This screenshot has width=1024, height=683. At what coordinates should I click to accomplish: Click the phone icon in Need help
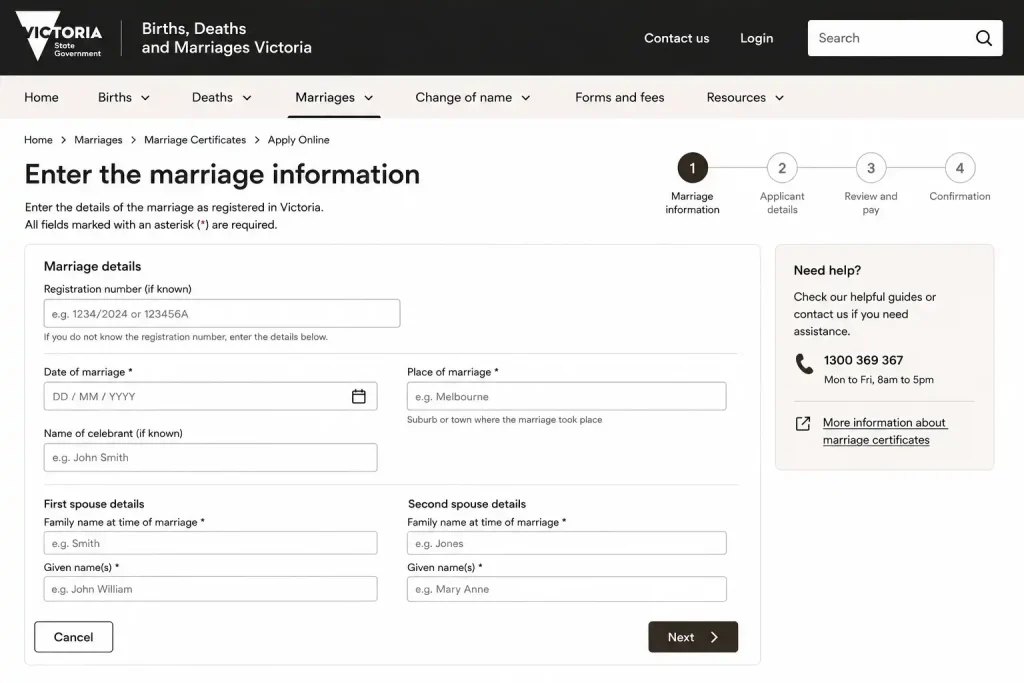point(804,364)
